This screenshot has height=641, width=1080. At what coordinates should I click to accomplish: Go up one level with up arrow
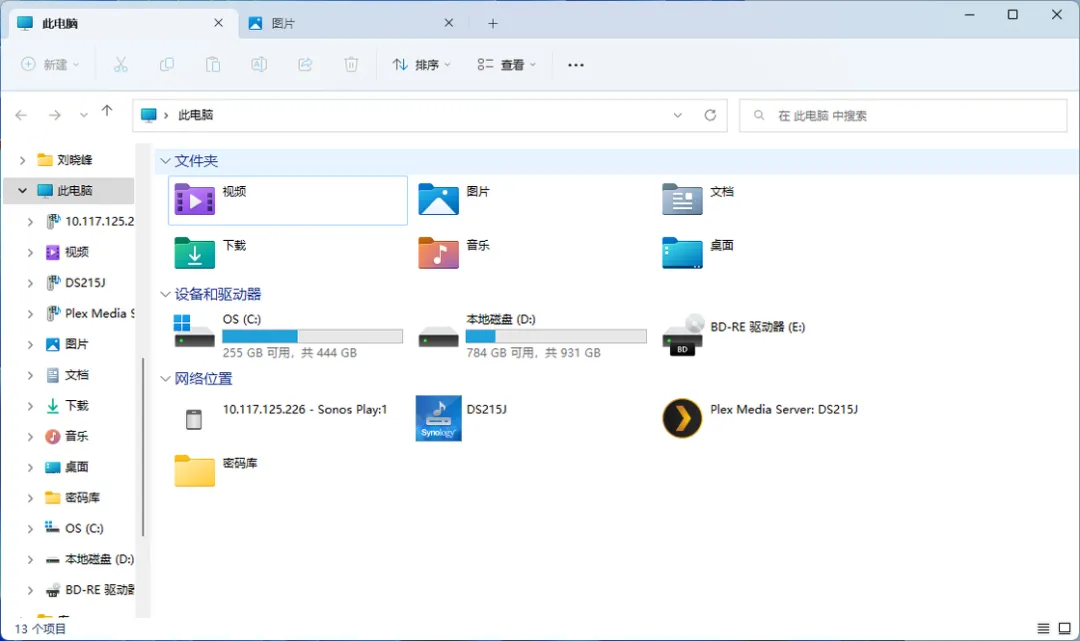[107, 111]
